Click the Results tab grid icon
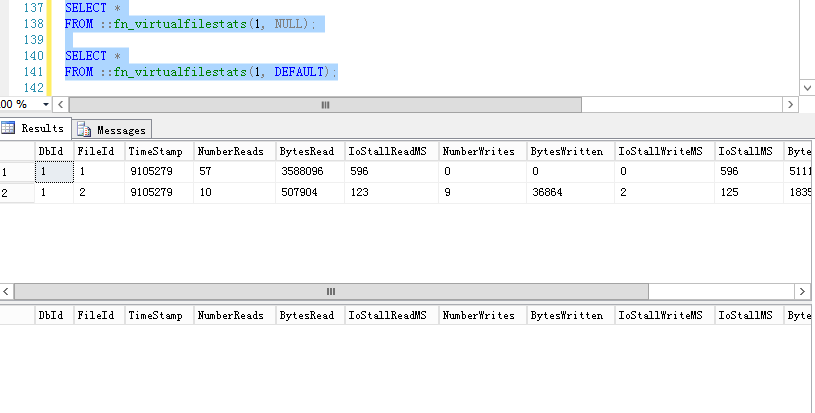 pos(9,128)
